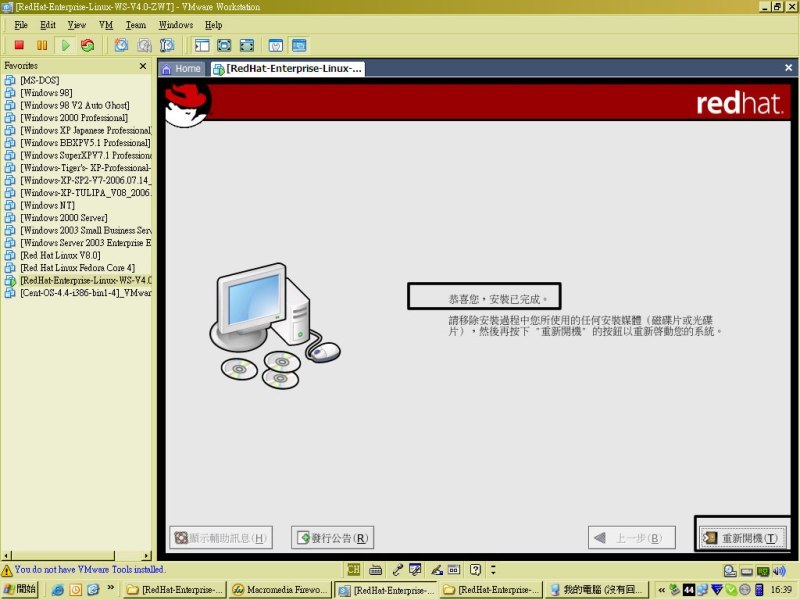Select [Windows BBXPV5.1 Professional] favorite
The image size is (800, 600).
[85, 143]
